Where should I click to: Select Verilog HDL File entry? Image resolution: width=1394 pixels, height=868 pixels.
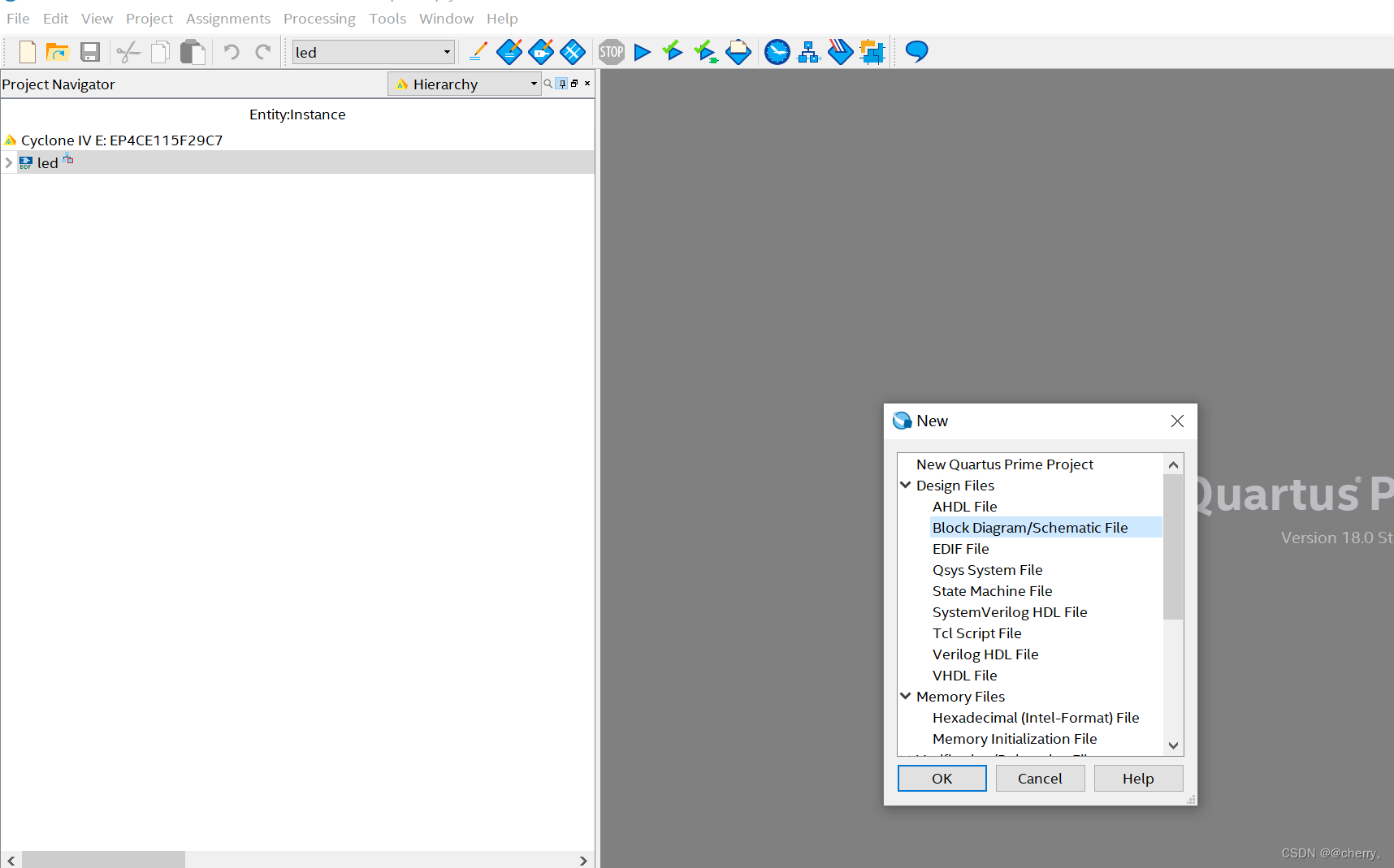(x=985, y=654)
